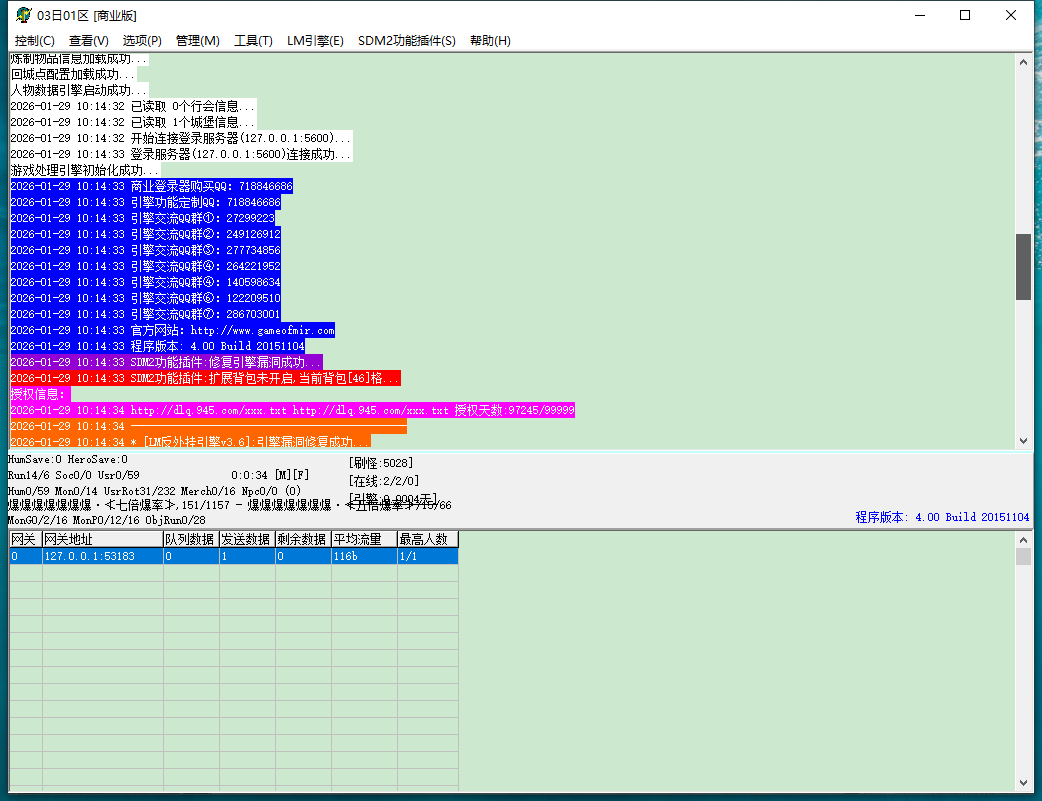This screenshot has height=801, width=1042.
Task: Click the app icon in the title bar
Action: (x=24, y=15)
